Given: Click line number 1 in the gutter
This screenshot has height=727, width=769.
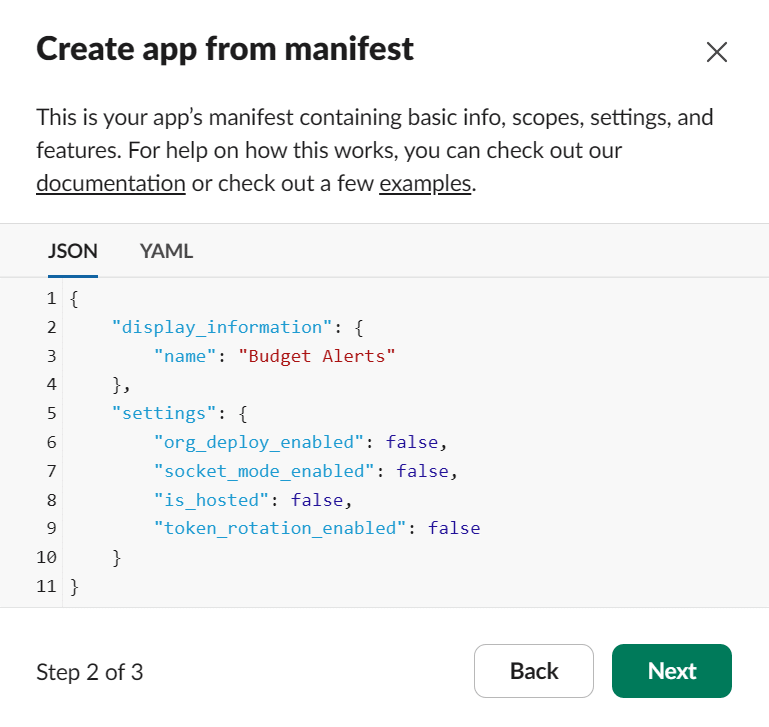Looking at the screenshot, I should [51, 298].
